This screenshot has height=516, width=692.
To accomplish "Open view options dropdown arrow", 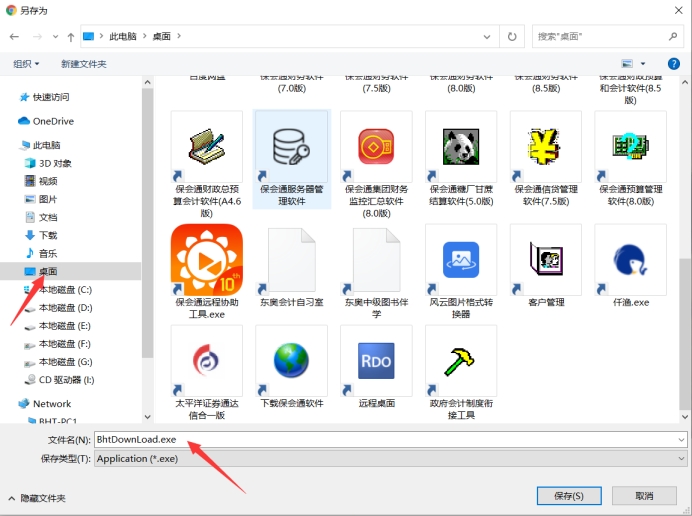I will pyautogui.click(x=643, y=64).
